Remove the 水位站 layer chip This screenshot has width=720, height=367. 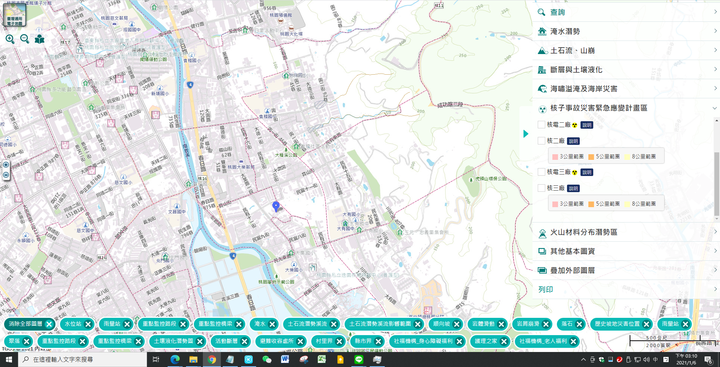[88, 324]
